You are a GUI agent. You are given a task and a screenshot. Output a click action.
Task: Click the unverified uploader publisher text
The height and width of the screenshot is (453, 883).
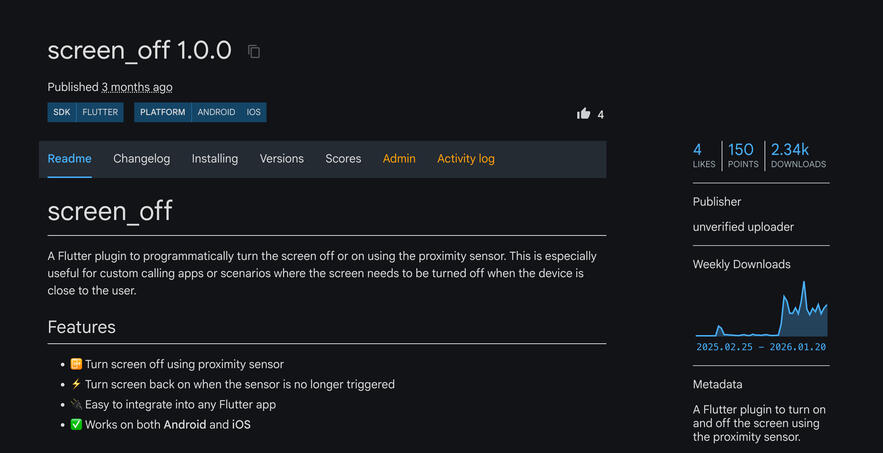tap(743, 227)
